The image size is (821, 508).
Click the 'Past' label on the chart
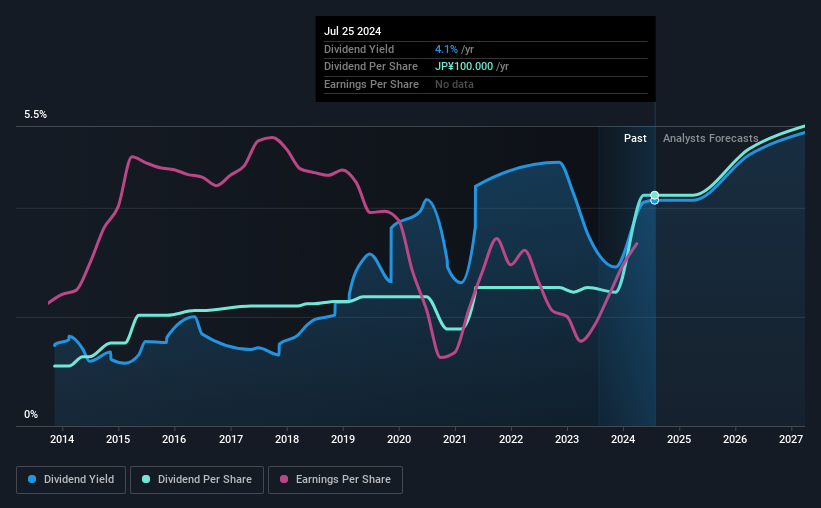point(635,138)
